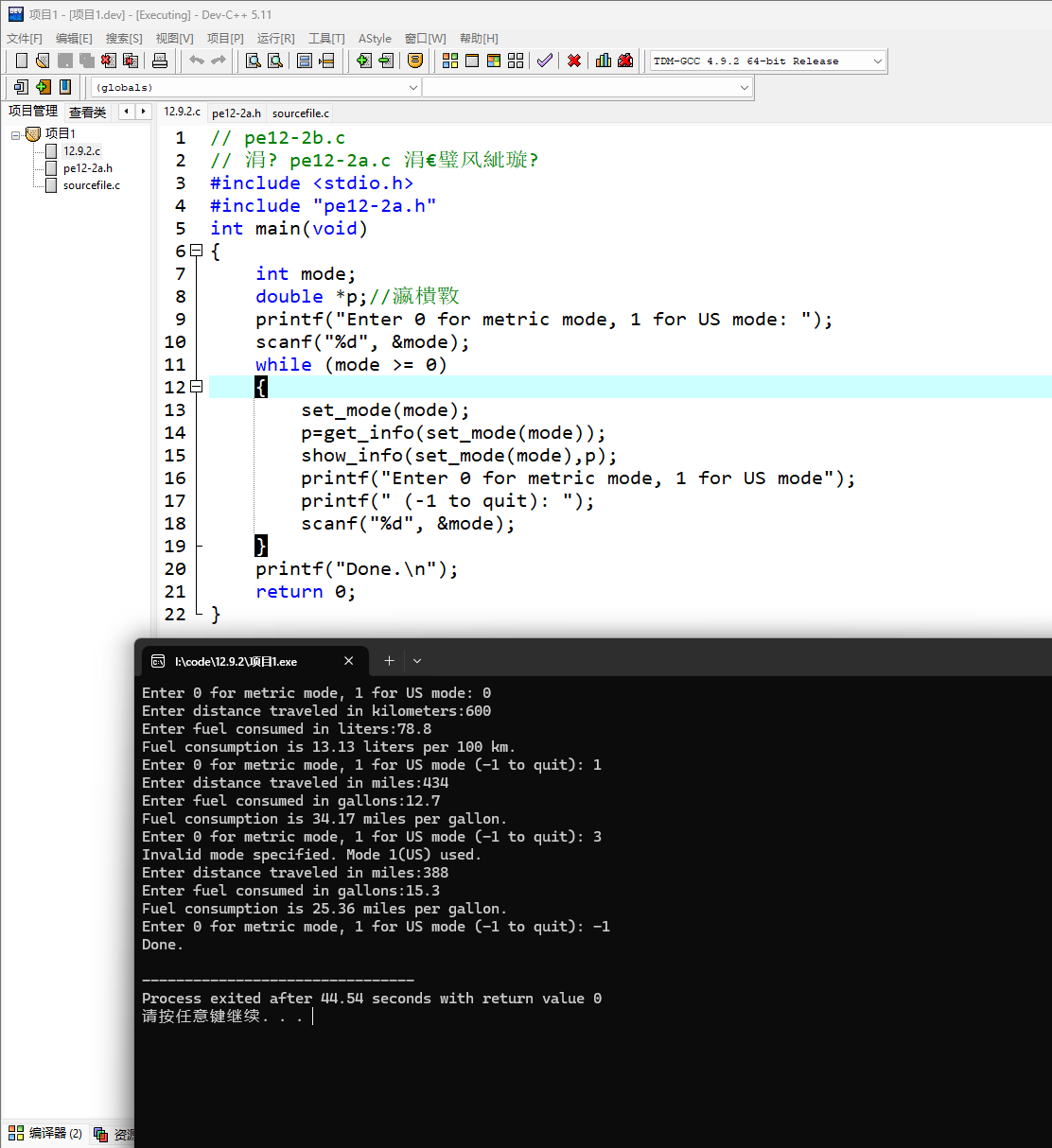Create a new source file via toolbar
The height and width of the screenshot is (1148, 1052).
21,61
